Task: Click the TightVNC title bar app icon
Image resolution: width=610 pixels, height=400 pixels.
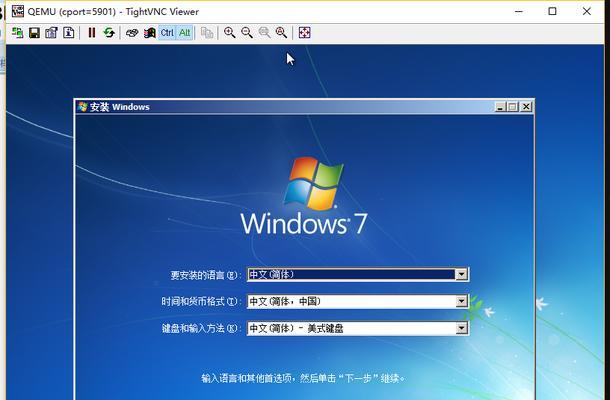Action: click(18, 11)
